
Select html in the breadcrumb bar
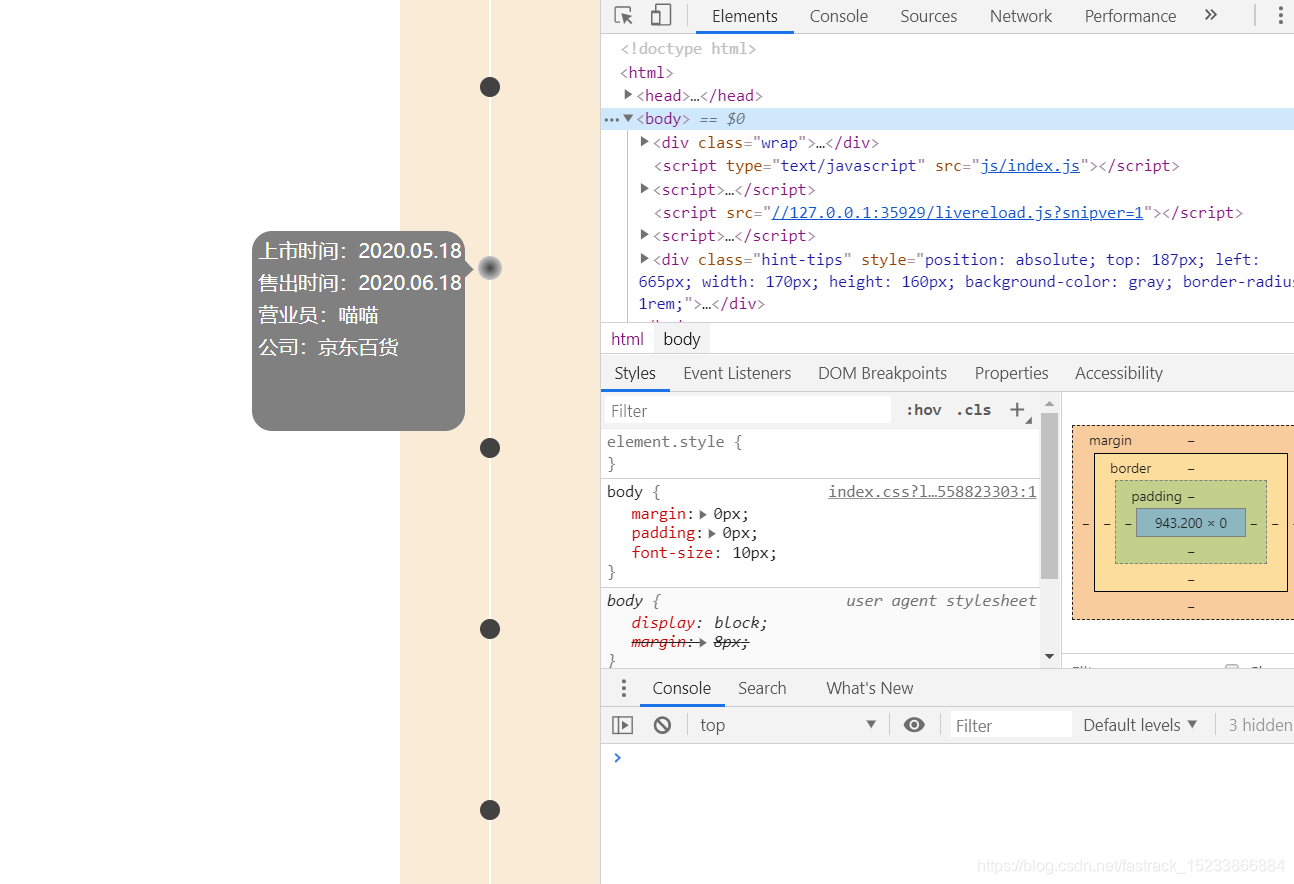[628, 339]
